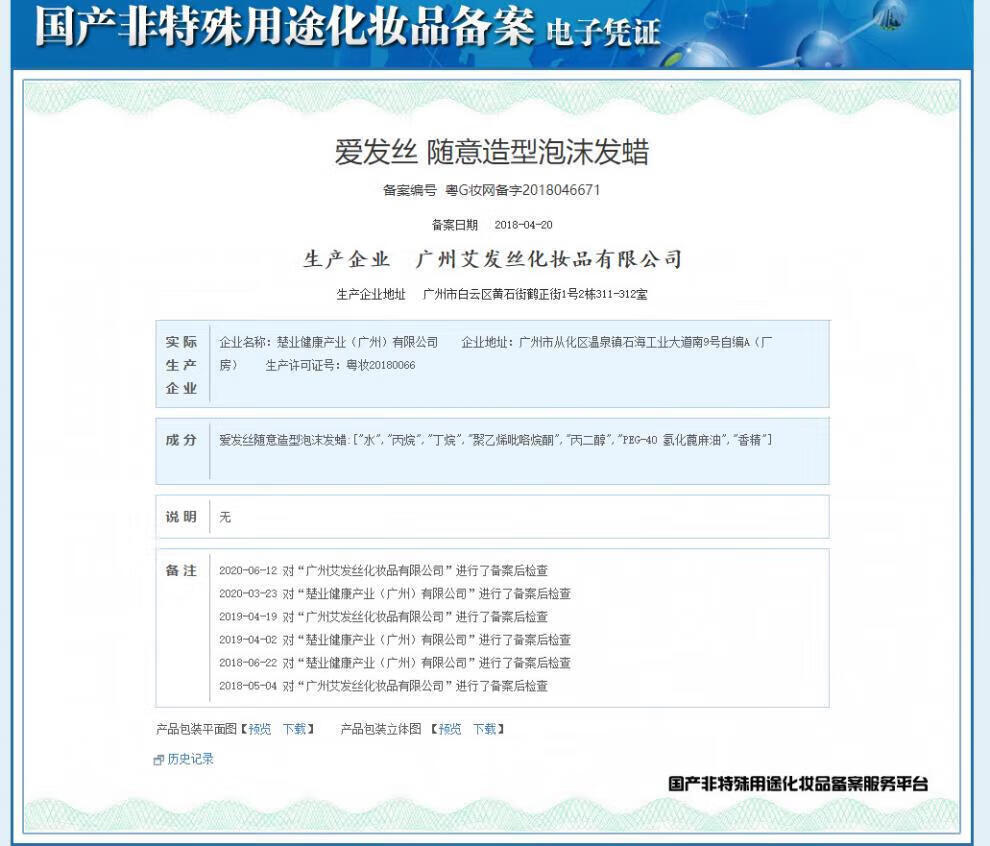The height and width of the screenshot is (846, 990).
Task: Select 说明 value 无
Action: (x=225, y=518)
